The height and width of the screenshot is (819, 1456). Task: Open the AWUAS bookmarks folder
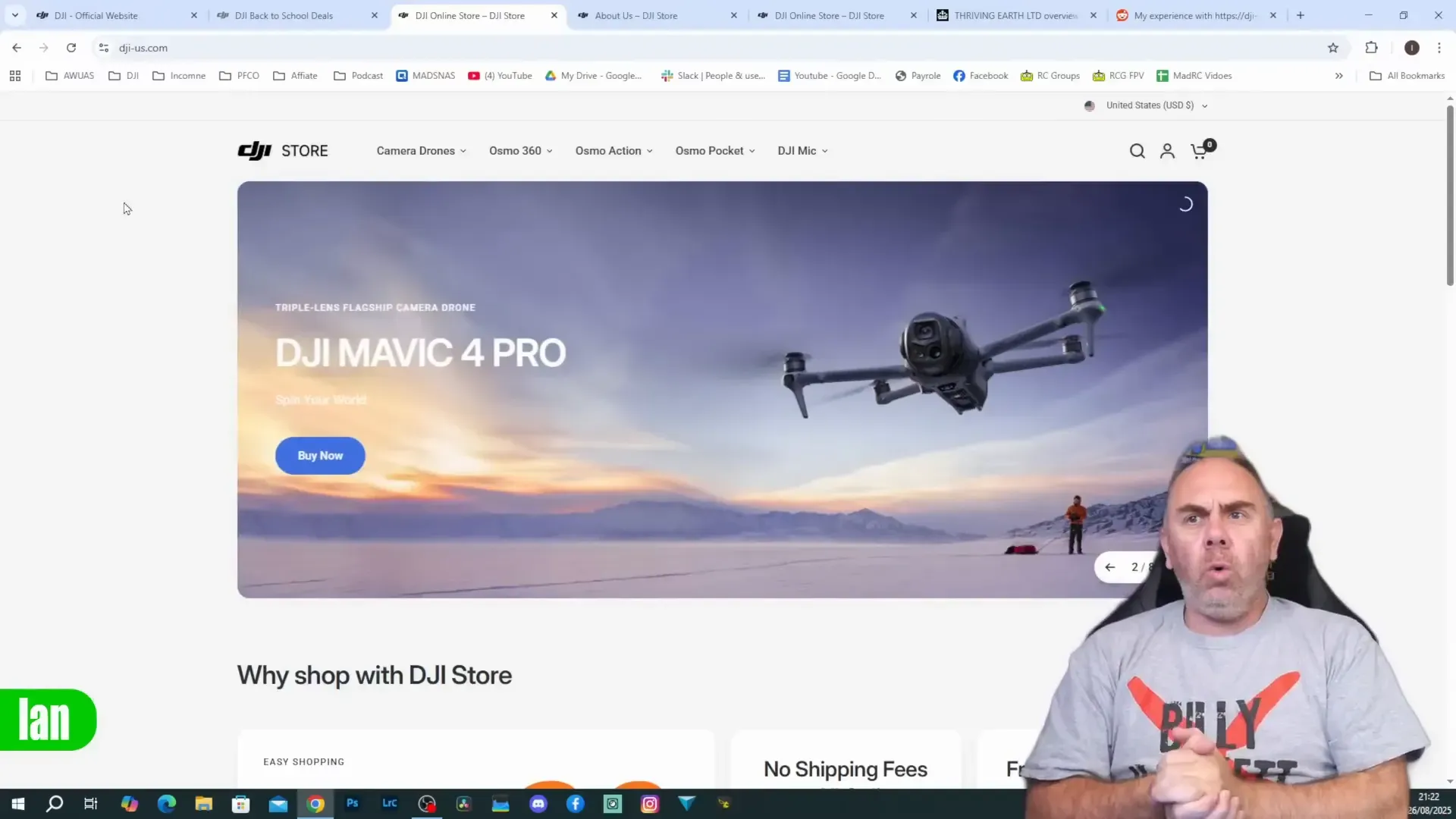point(70,76)
